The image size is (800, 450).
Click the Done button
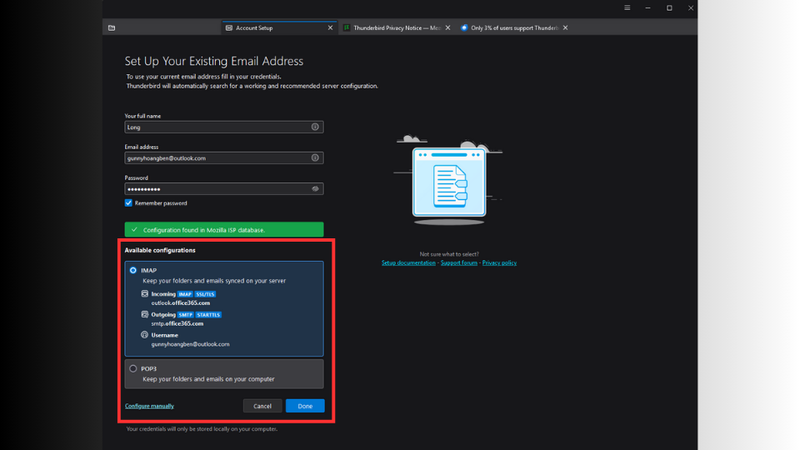tap(305, 406)
